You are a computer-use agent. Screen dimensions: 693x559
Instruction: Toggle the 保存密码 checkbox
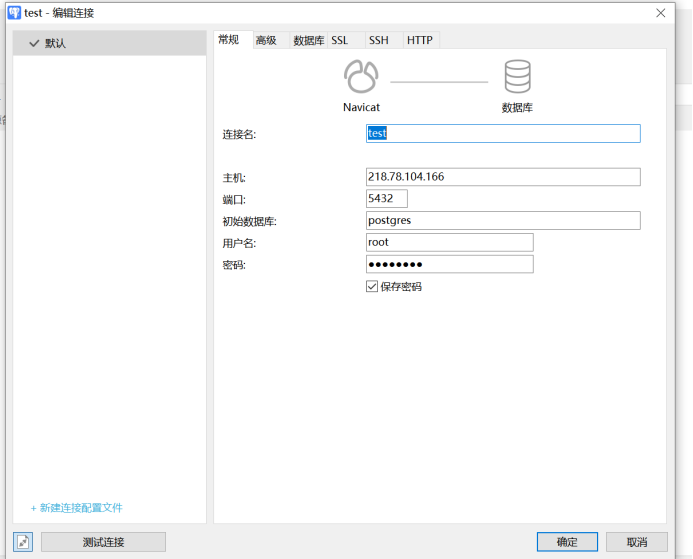pyautogui.click(x=372, y=286)
